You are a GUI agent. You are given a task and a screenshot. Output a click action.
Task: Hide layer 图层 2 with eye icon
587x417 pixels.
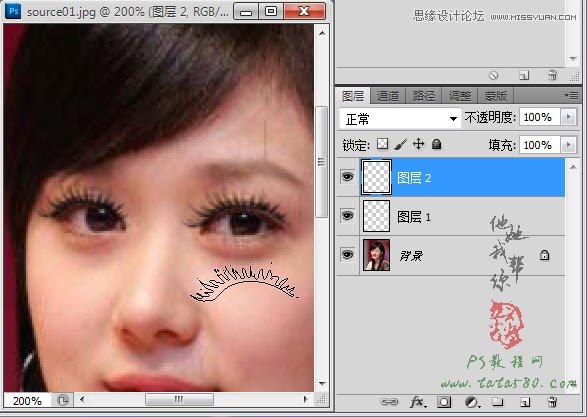point(348,177)
